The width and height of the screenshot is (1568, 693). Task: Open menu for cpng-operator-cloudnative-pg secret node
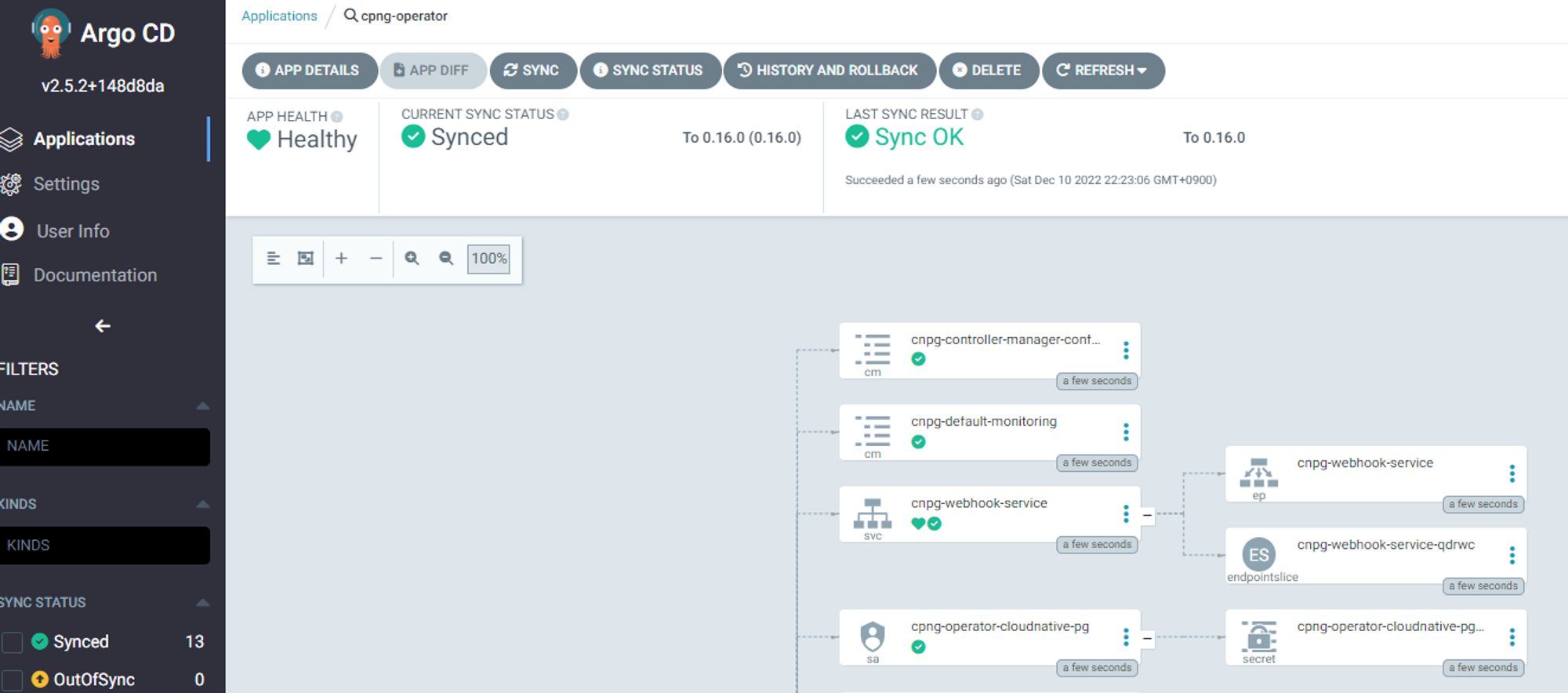[x=1512, y=638]
